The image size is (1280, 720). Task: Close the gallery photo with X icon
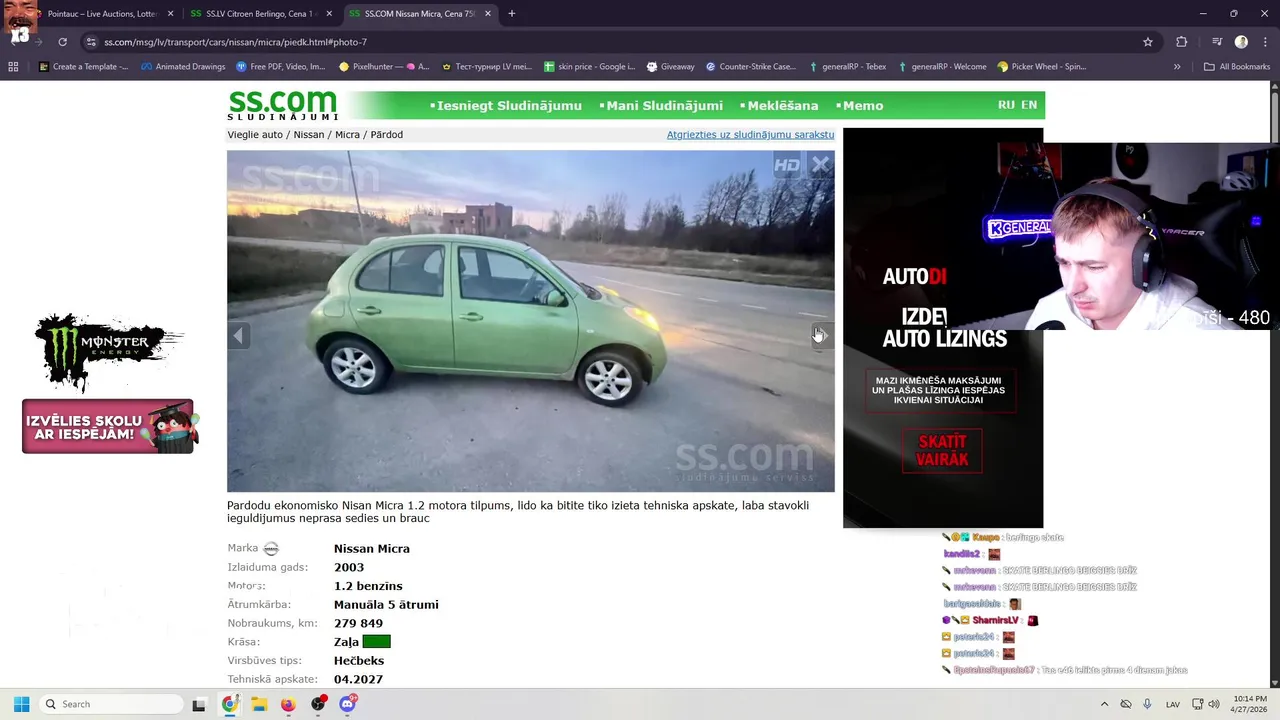820,165
